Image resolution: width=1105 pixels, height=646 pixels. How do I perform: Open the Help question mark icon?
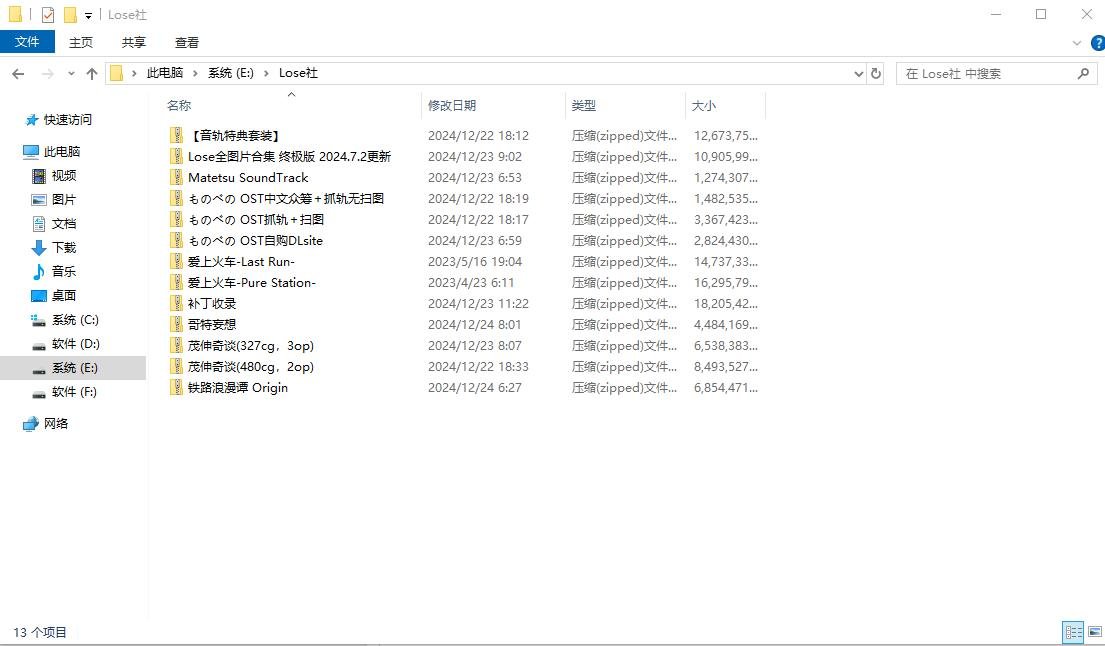[1097, 43]
